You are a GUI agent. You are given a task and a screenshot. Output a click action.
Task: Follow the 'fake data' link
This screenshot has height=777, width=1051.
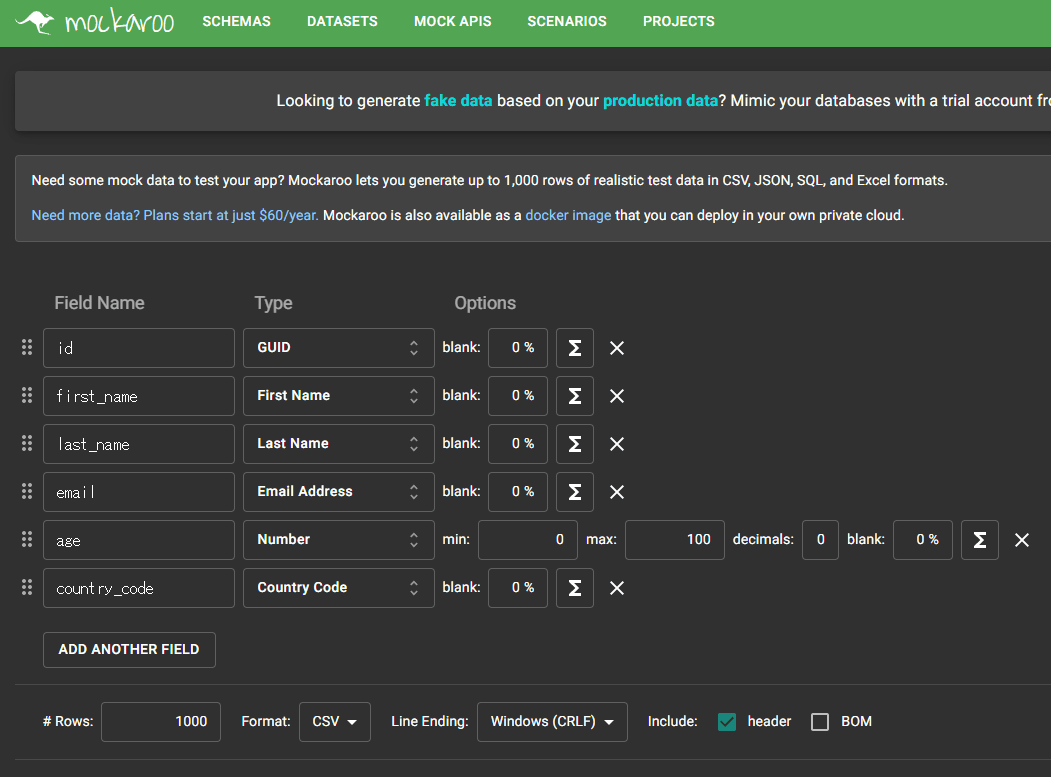[x=458, y=101]
